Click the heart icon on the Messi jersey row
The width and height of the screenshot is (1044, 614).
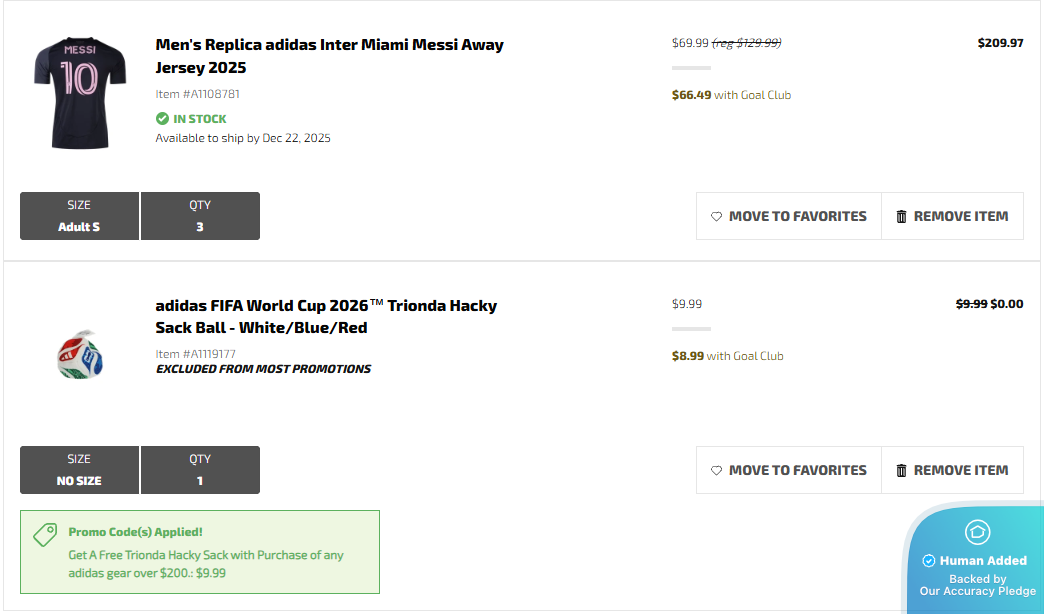click(716, 216)
